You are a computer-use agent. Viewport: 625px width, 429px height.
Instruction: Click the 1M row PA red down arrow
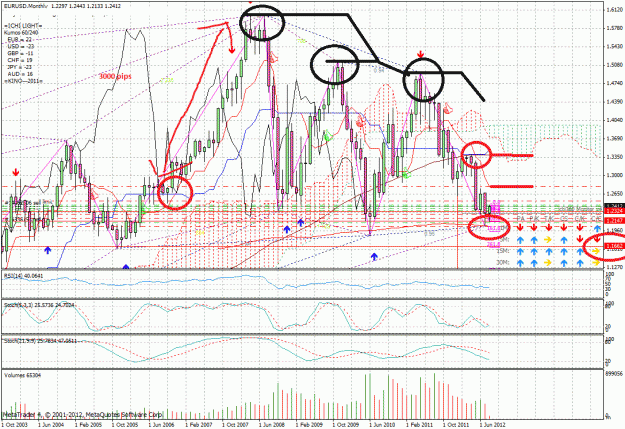point(520,227)
